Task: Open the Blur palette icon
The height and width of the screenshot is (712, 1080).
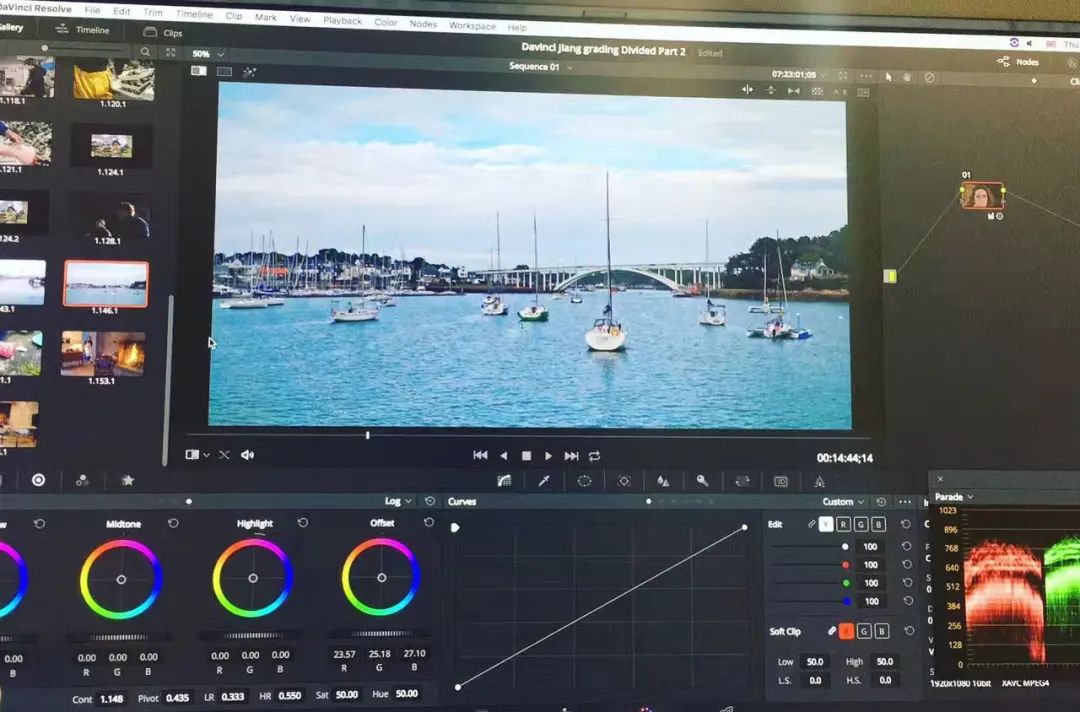Action: coord(663,481)
